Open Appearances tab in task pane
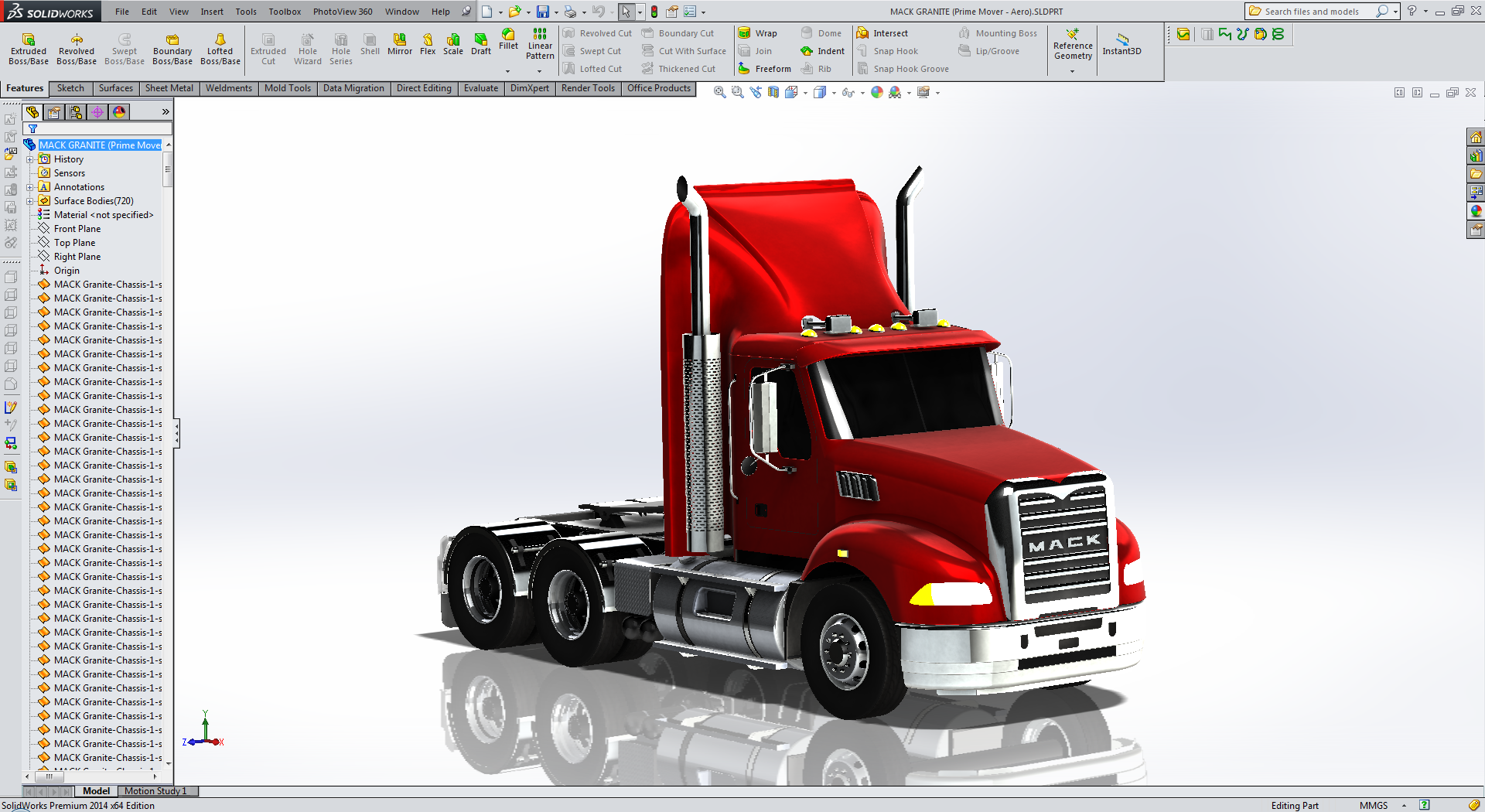 click(x=1476, y=211)
